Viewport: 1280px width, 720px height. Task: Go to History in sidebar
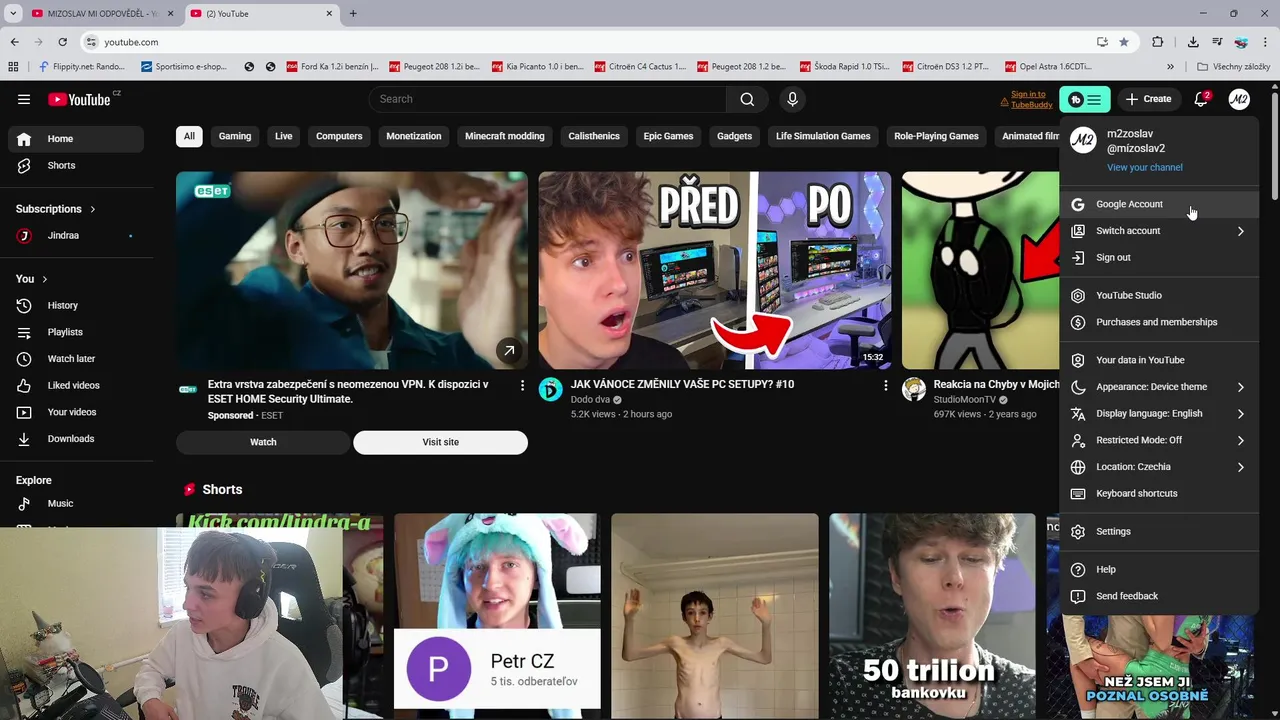pyautogui.click(x=75, y=305)
